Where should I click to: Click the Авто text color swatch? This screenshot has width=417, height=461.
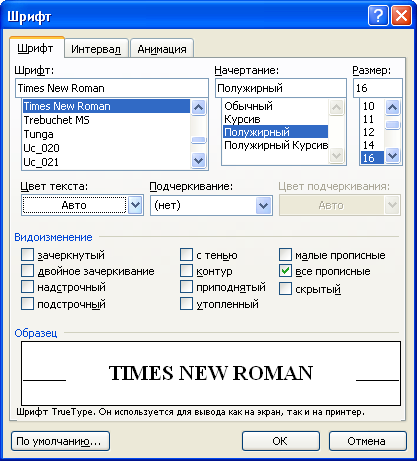[x=74, y=205]
